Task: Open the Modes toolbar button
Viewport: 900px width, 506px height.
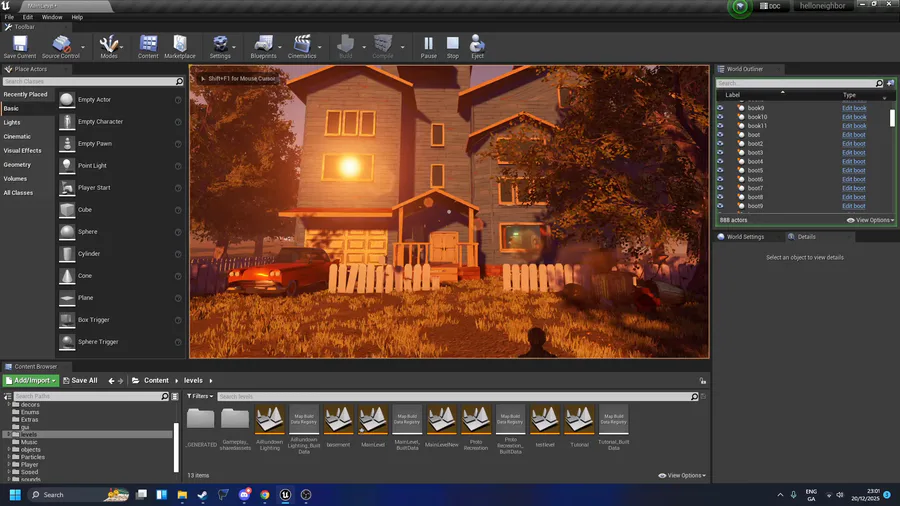Action: [108, 46]
